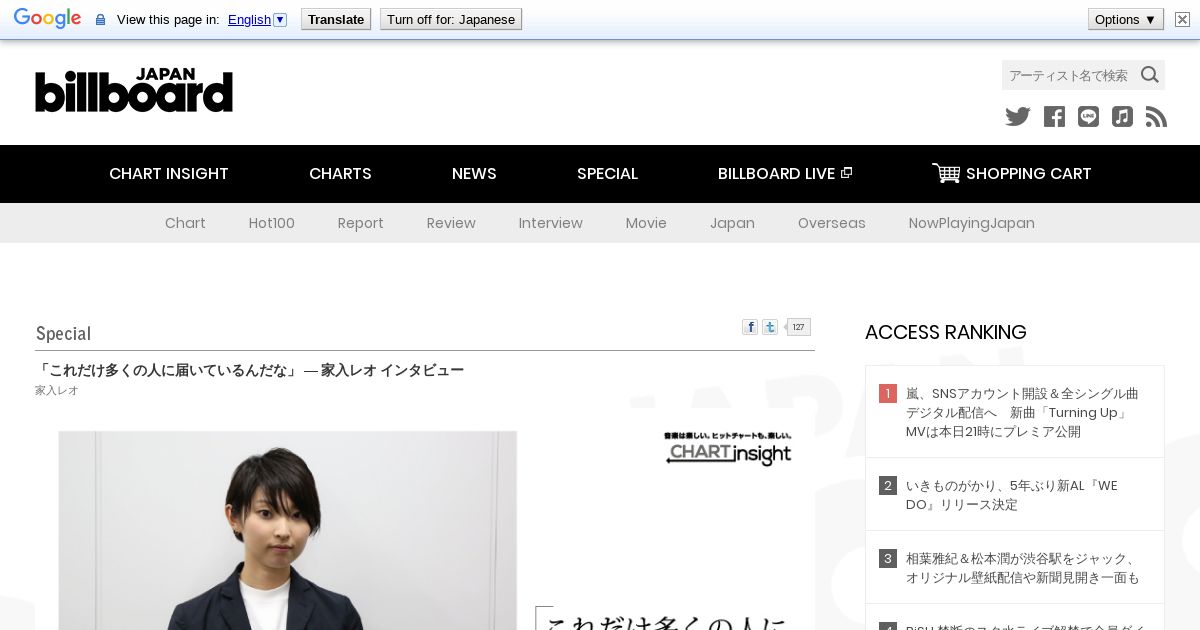Image resolution: width=1200 pixels, height=630 pixels.
Task: Open ranking 3 article about 相葉雅紀＆松本潤
Action: pos(1022,568)
